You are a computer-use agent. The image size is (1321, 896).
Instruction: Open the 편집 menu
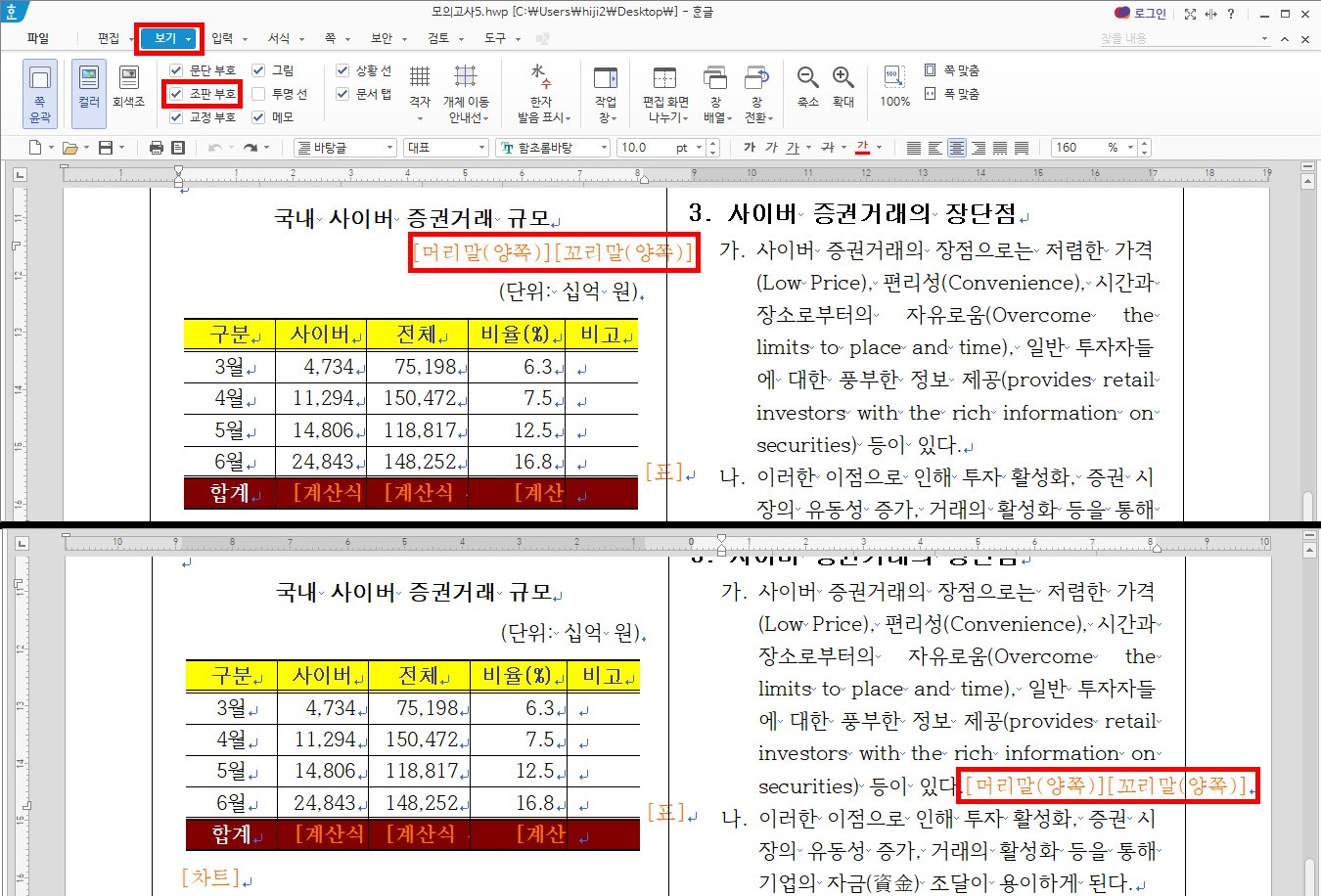click(x=109, y=38)
